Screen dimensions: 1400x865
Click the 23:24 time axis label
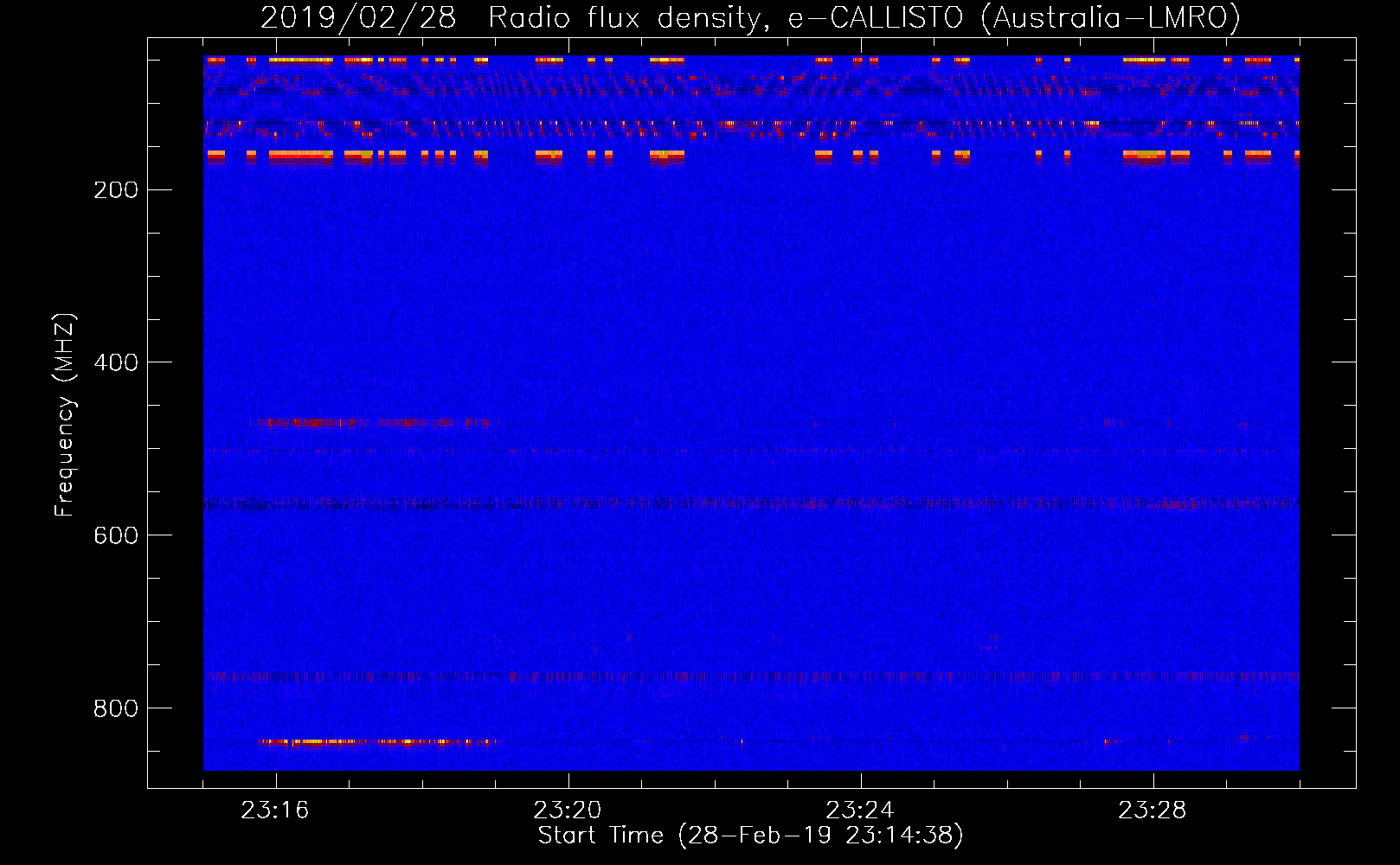(860, 811)
